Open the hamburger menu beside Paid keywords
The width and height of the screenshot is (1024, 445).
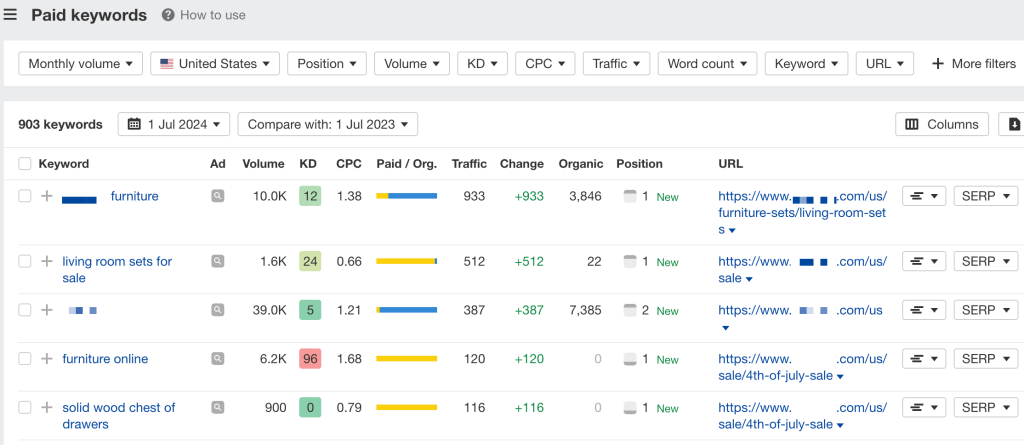point(10,15)
